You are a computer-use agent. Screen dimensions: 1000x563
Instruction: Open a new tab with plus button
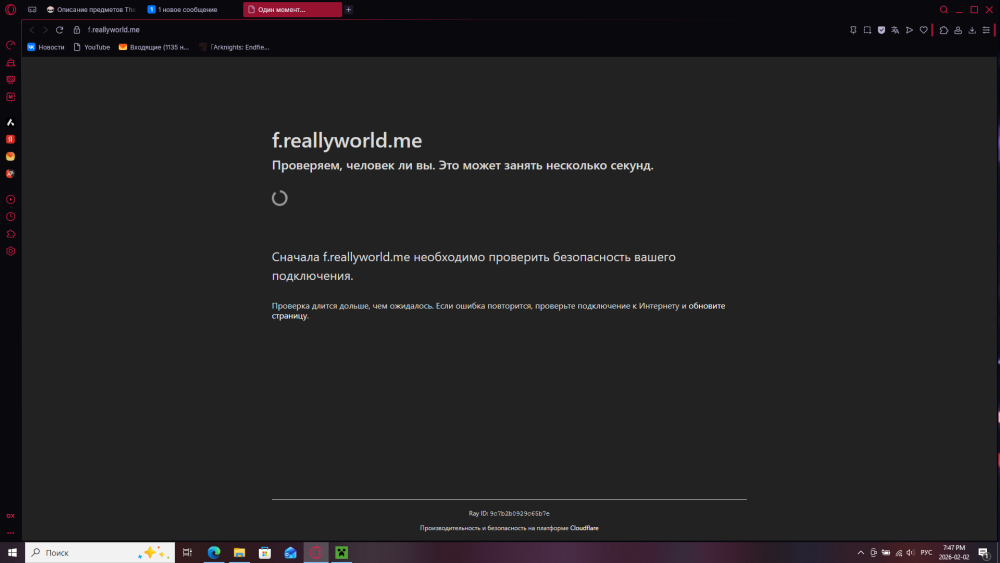point(348,10)
